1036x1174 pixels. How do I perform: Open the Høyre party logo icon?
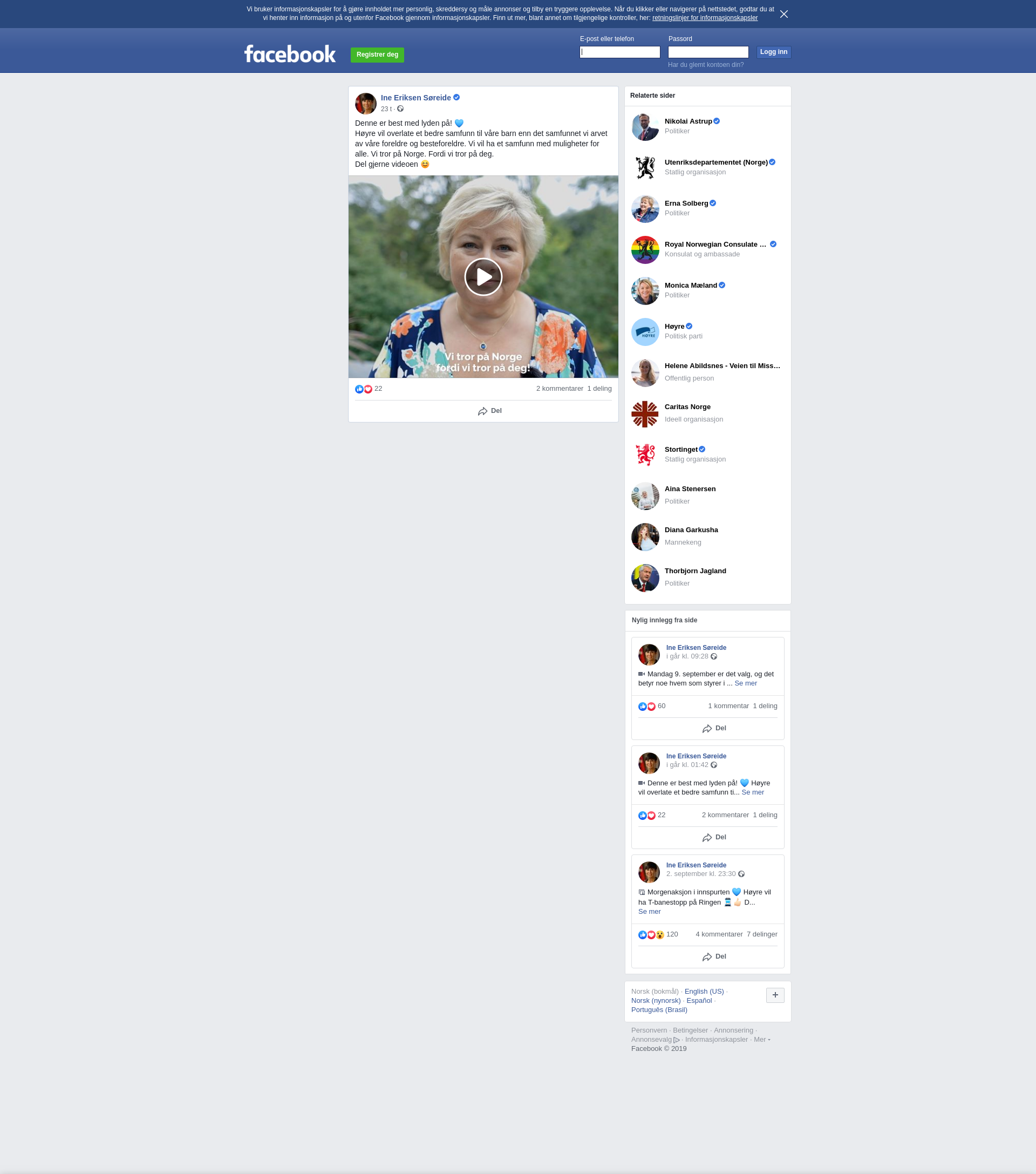645,332
